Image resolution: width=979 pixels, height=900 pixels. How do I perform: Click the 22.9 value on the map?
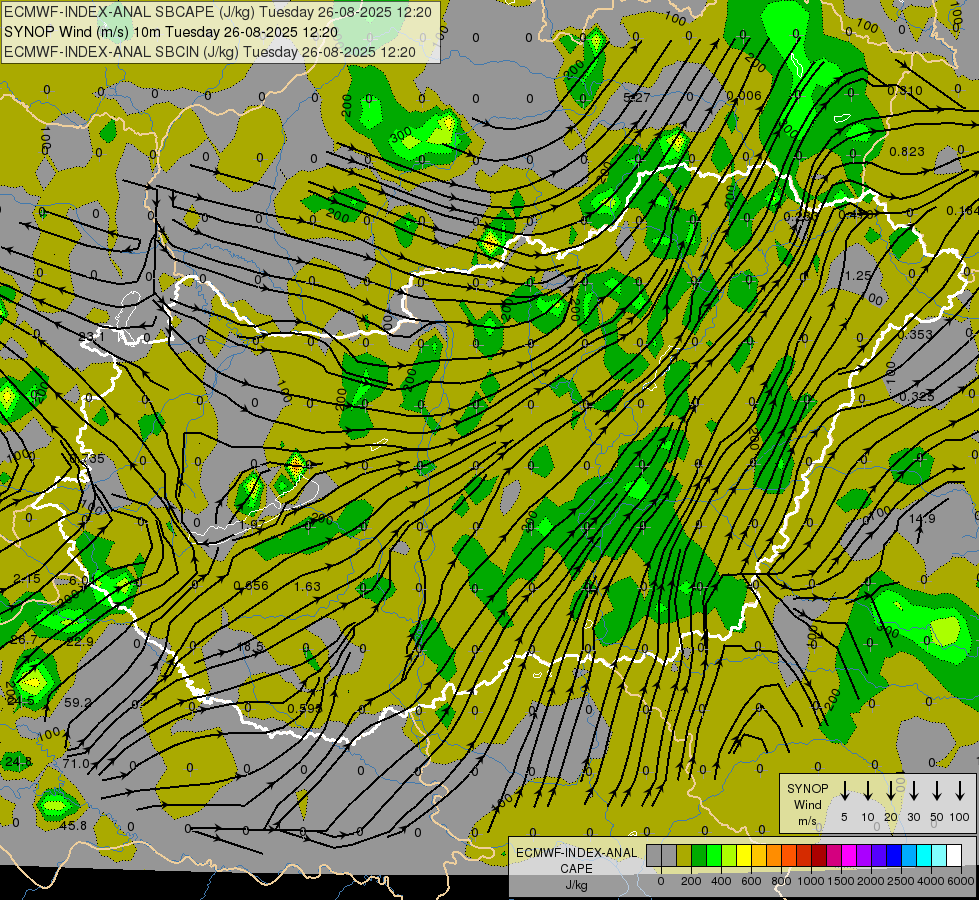80,641
